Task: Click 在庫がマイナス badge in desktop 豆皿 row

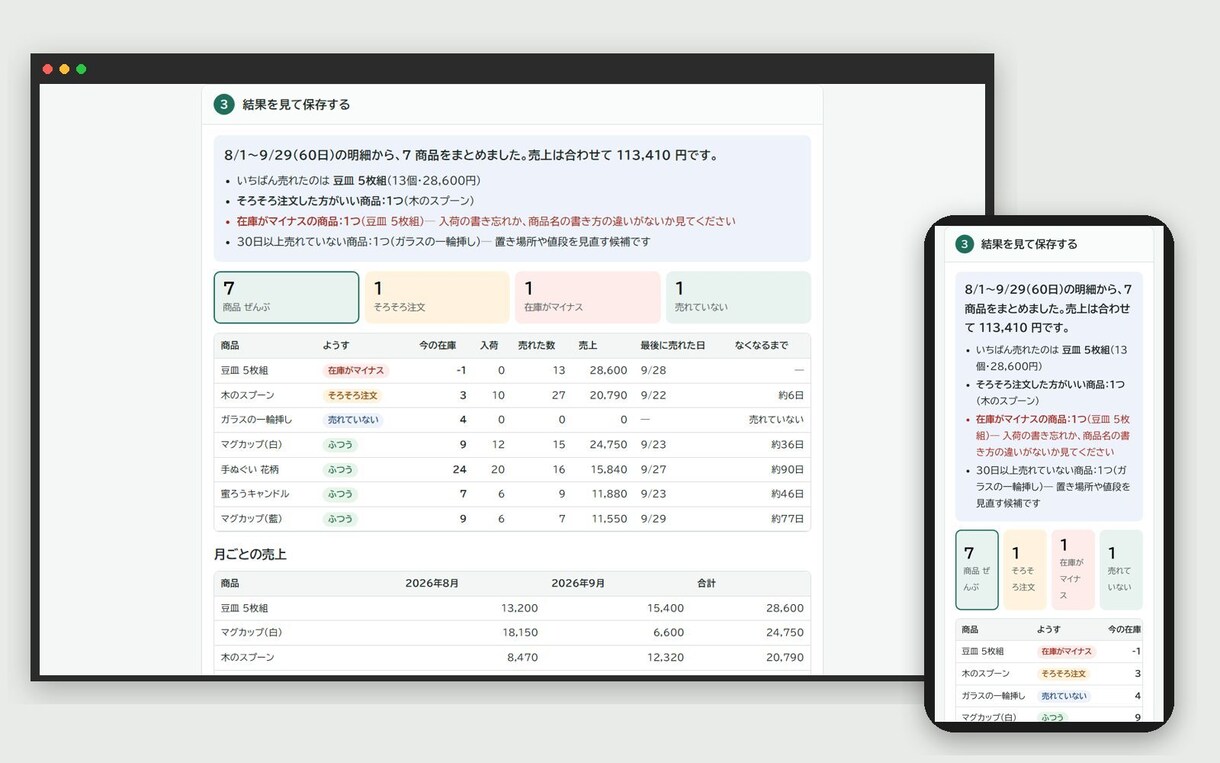Action: tap(355, 370)
